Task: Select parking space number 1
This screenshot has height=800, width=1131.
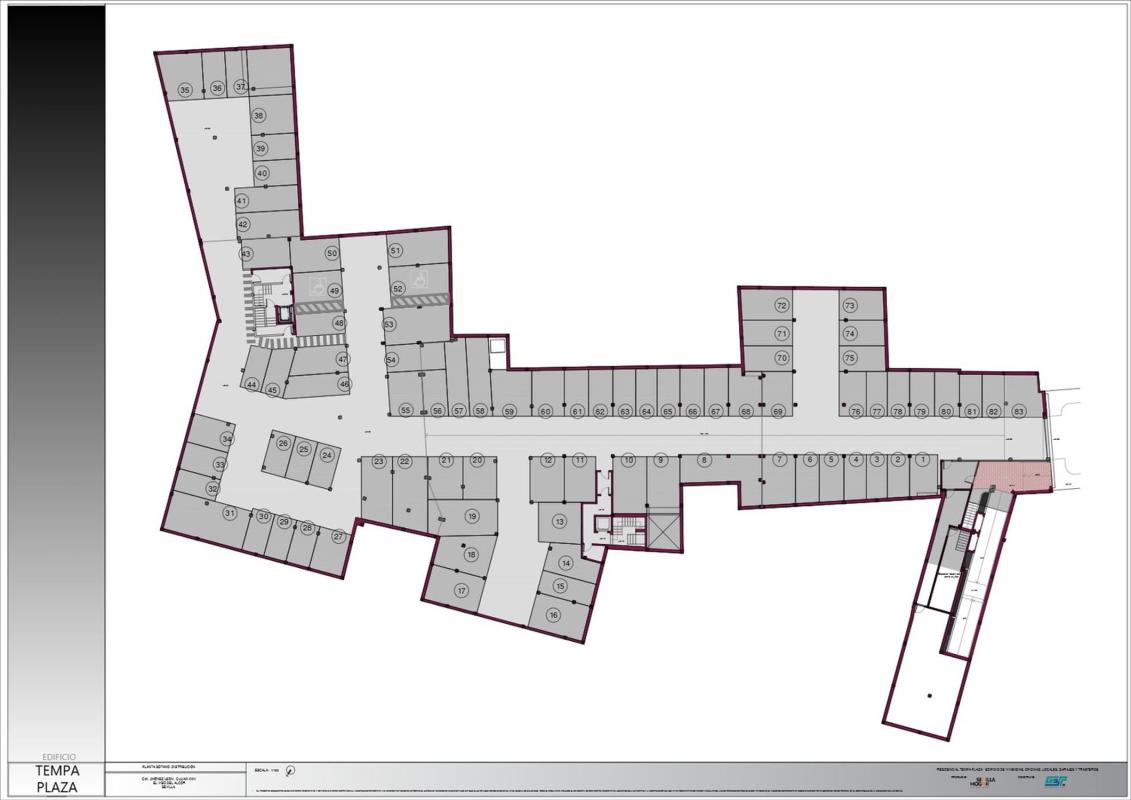Action: pos(923,460)
